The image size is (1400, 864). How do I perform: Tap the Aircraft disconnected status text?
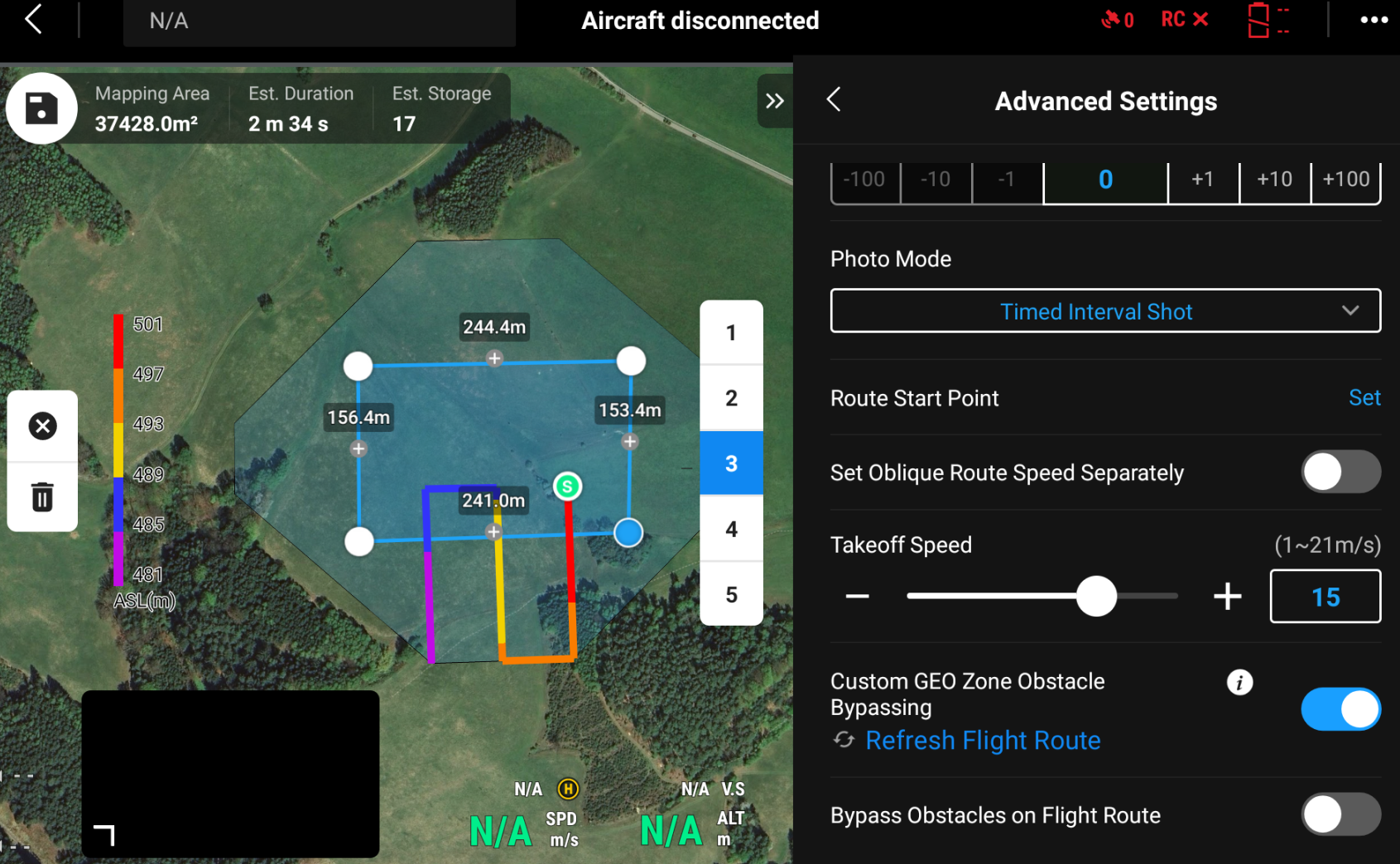pos(700,21)
